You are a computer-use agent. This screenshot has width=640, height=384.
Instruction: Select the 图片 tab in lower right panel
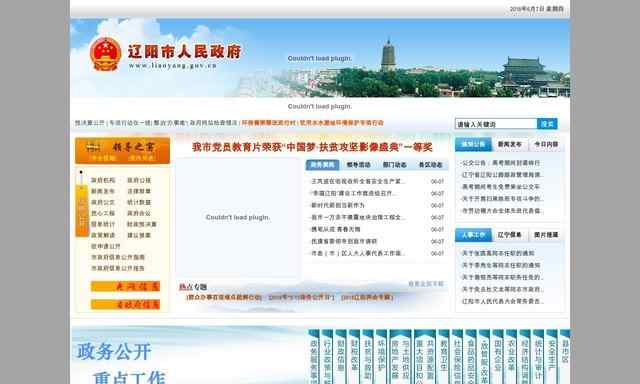tap(546, 235)
